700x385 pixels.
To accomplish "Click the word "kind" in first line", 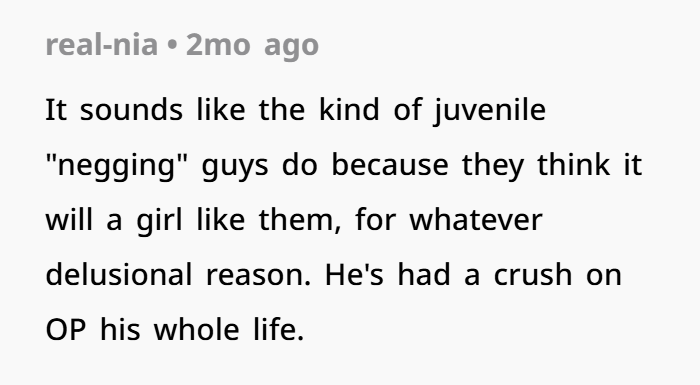I will click(349, 110).
